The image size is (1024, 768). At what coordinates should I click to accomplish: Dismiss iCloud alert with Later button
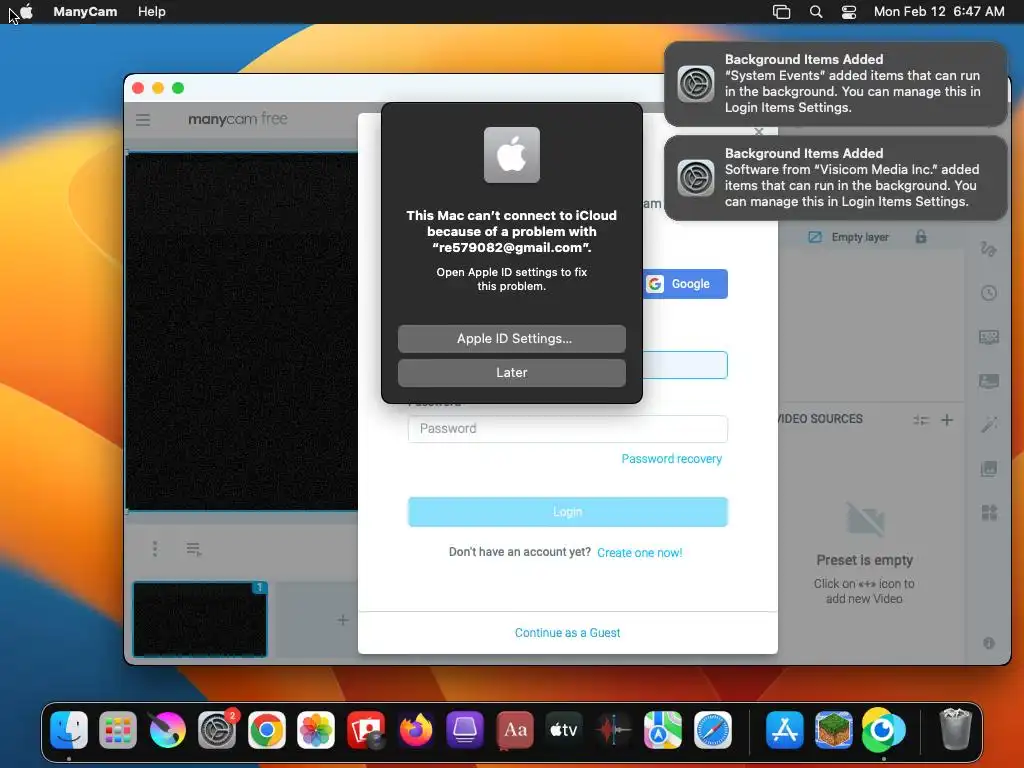511,372
